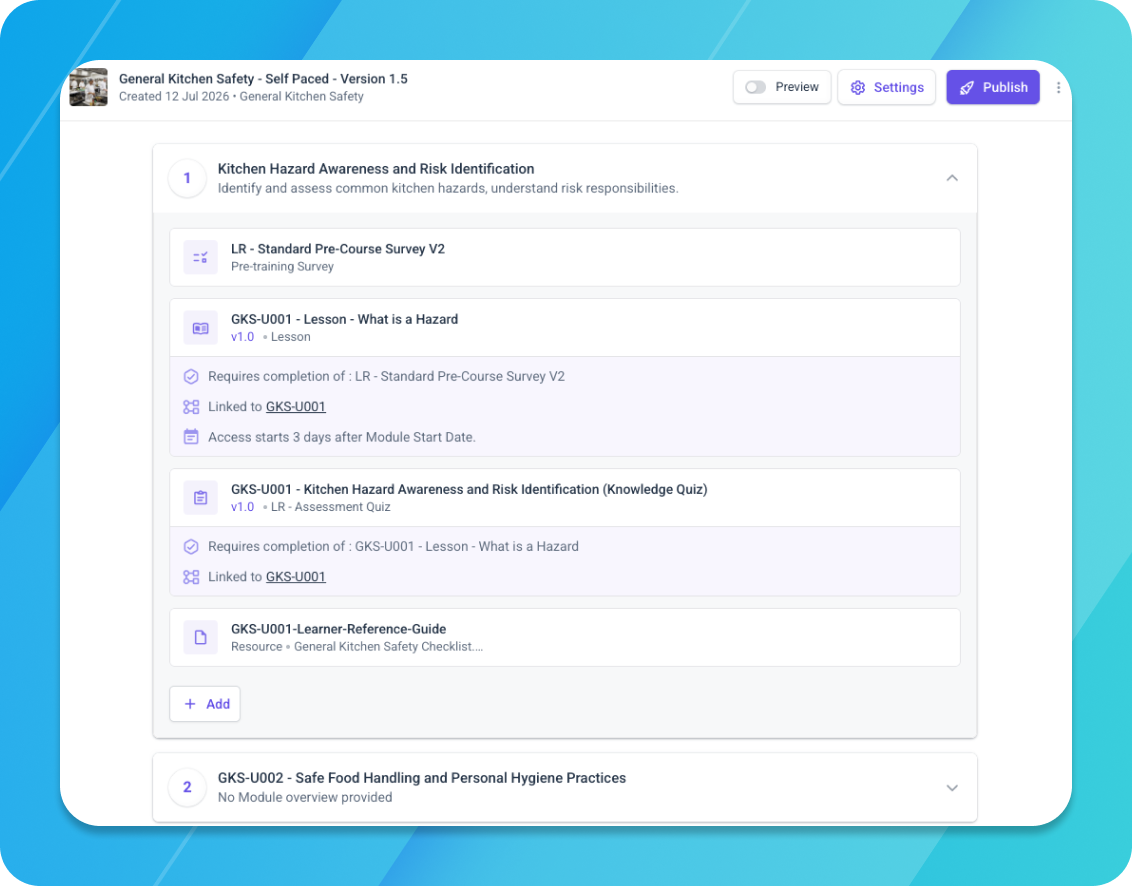
Task: Open GKS-U001 link under the Knowledge Quiz
Action: coord(296,577)
